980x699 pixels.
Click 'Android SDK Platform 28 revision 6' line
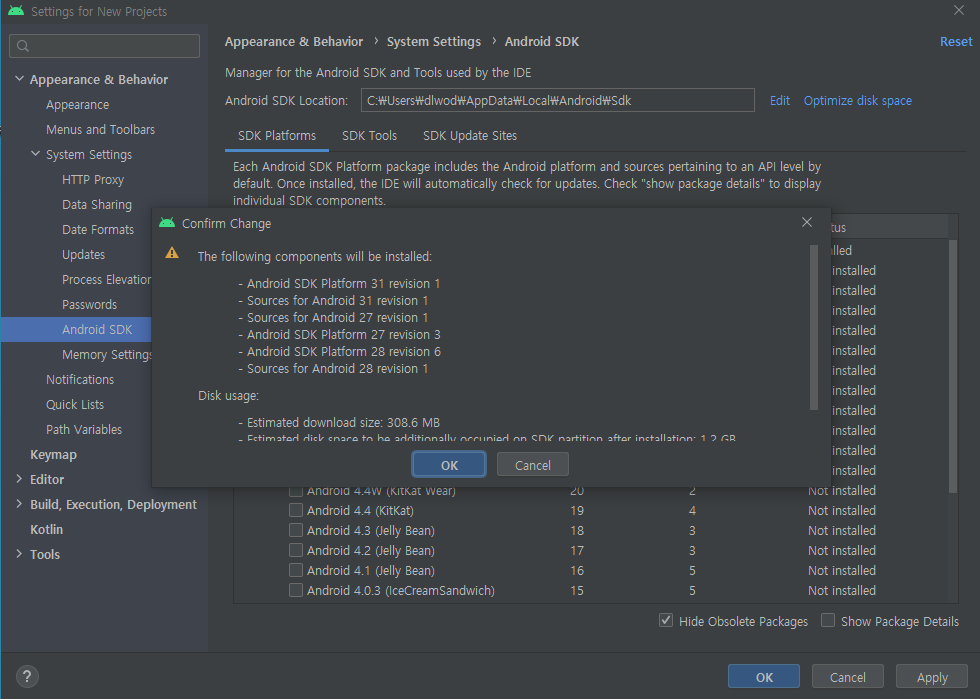tap(343, 351)
